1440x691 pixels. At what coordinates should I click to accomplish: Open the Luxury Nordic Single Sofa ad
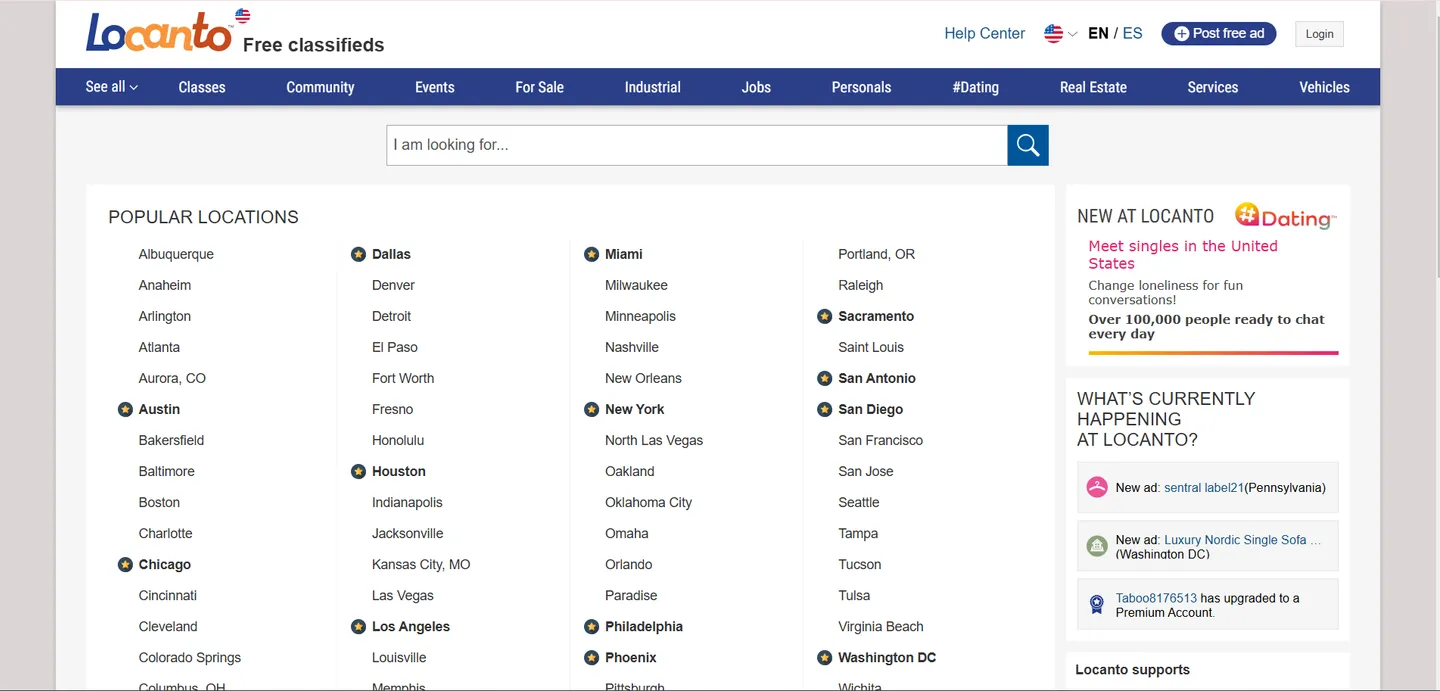pos(1243,540)
